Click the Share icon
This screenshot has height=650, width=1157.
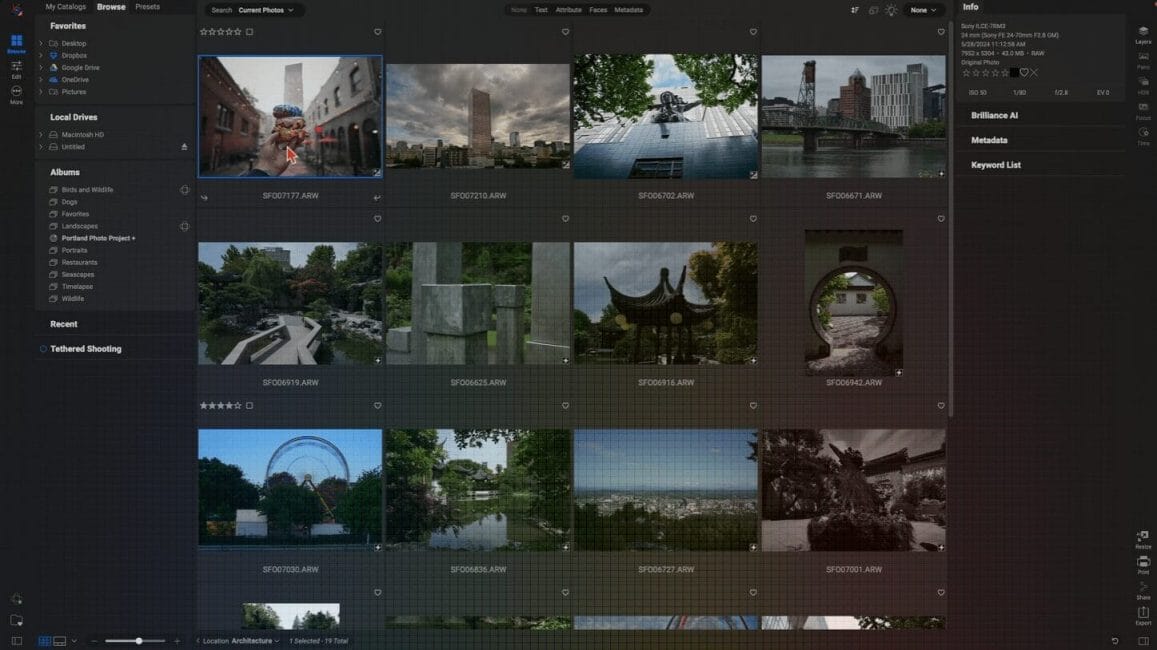[x=1143, y=587]
